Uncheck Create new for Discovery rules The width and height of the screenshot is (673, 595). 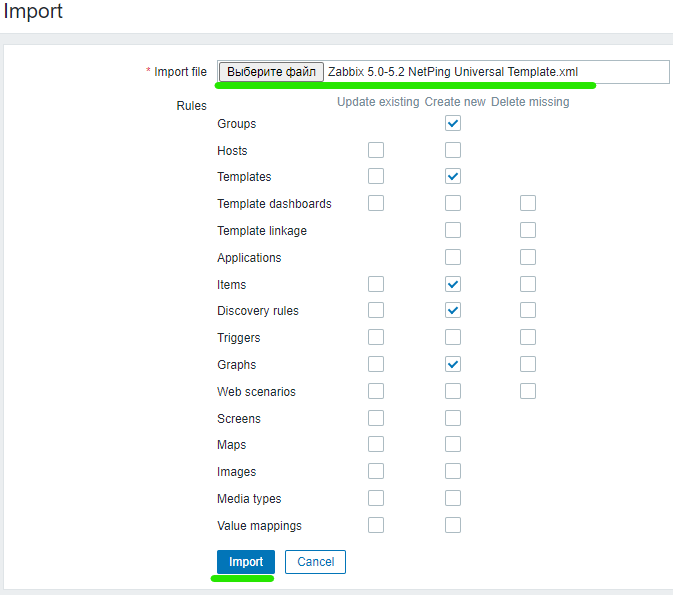(x=453, y=310)
